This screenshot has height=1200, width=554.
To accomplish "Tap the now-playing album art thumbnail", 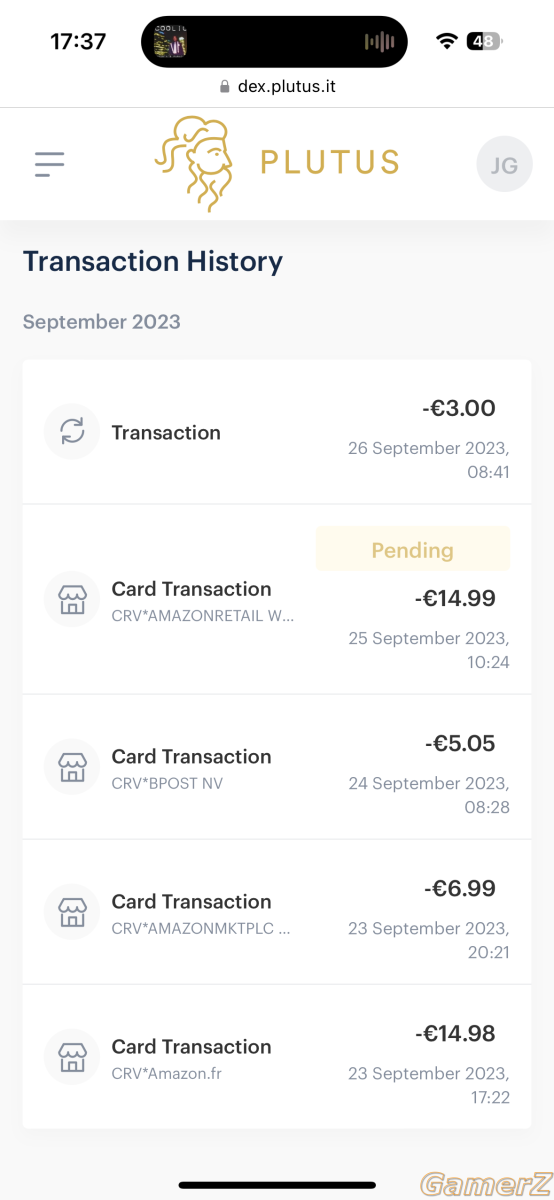I will pos(170,41).
